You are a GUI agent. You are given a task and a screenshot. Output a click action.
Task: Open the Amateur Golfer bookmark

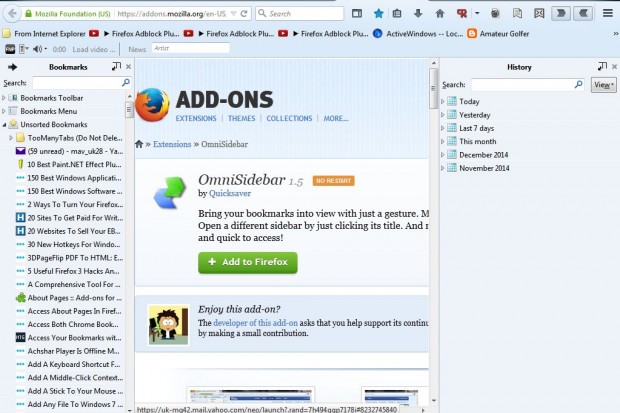[498, 34]
